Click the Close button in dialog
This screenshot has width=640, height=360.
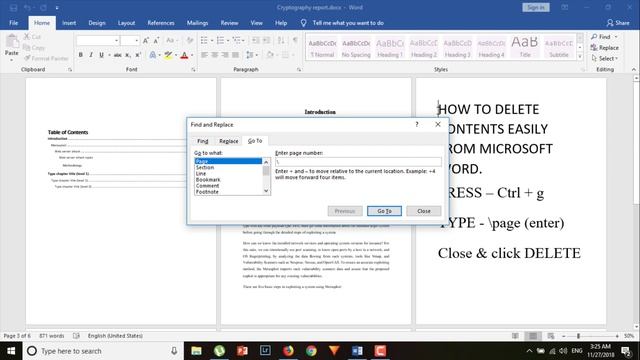[424, 211]
